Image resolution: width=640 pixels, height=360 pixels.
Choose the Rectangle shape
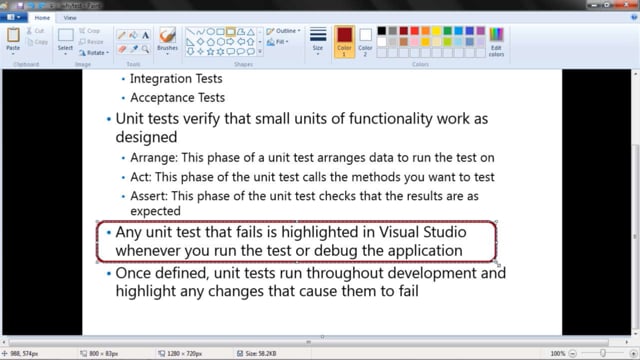tap(220, 32)
